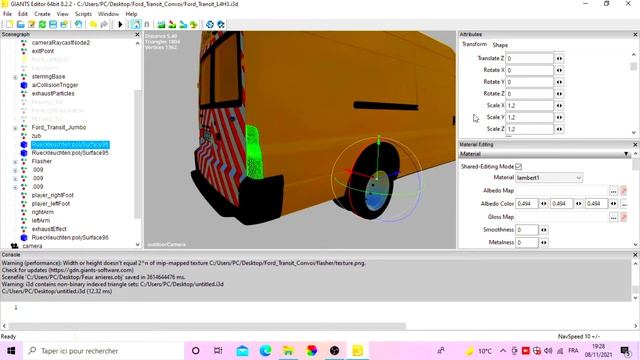Close the Scenegraph panel
Viewport: 640px width, 360px height.
tap(137, 35)
